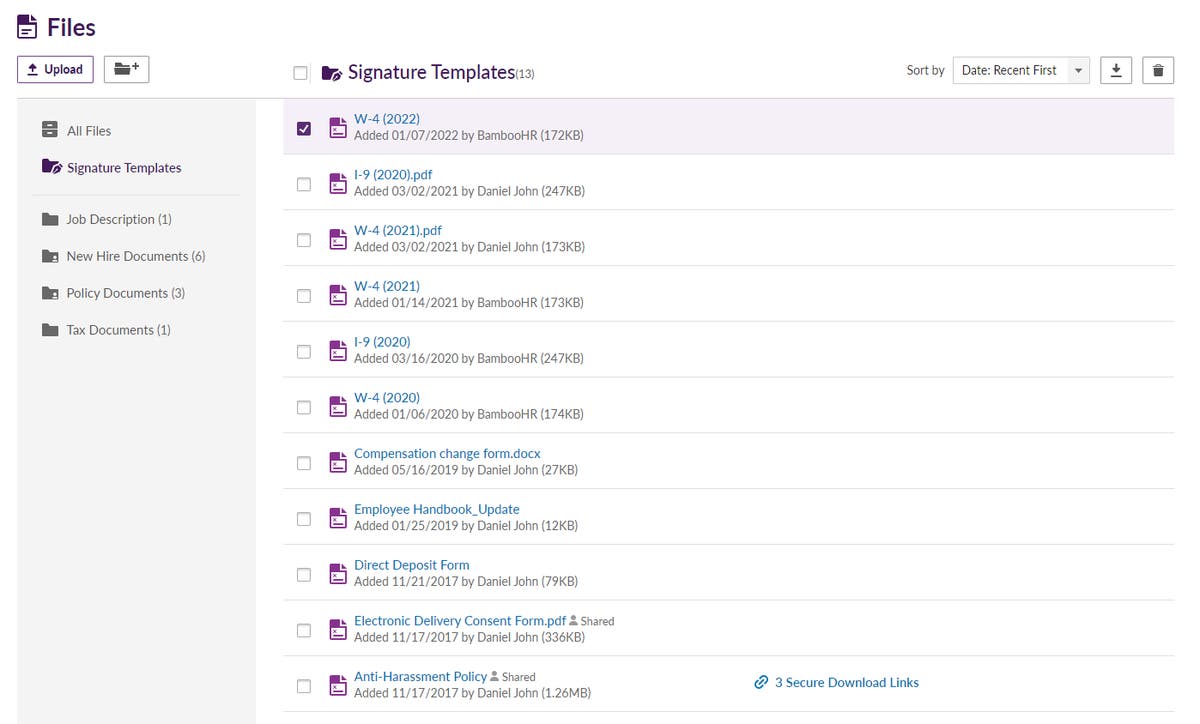Viewport: 1200px width, 724px height.
Task: Click text "Added 05/16/2019 by Daniel John (27KB)"
Action: click(466, 470)
